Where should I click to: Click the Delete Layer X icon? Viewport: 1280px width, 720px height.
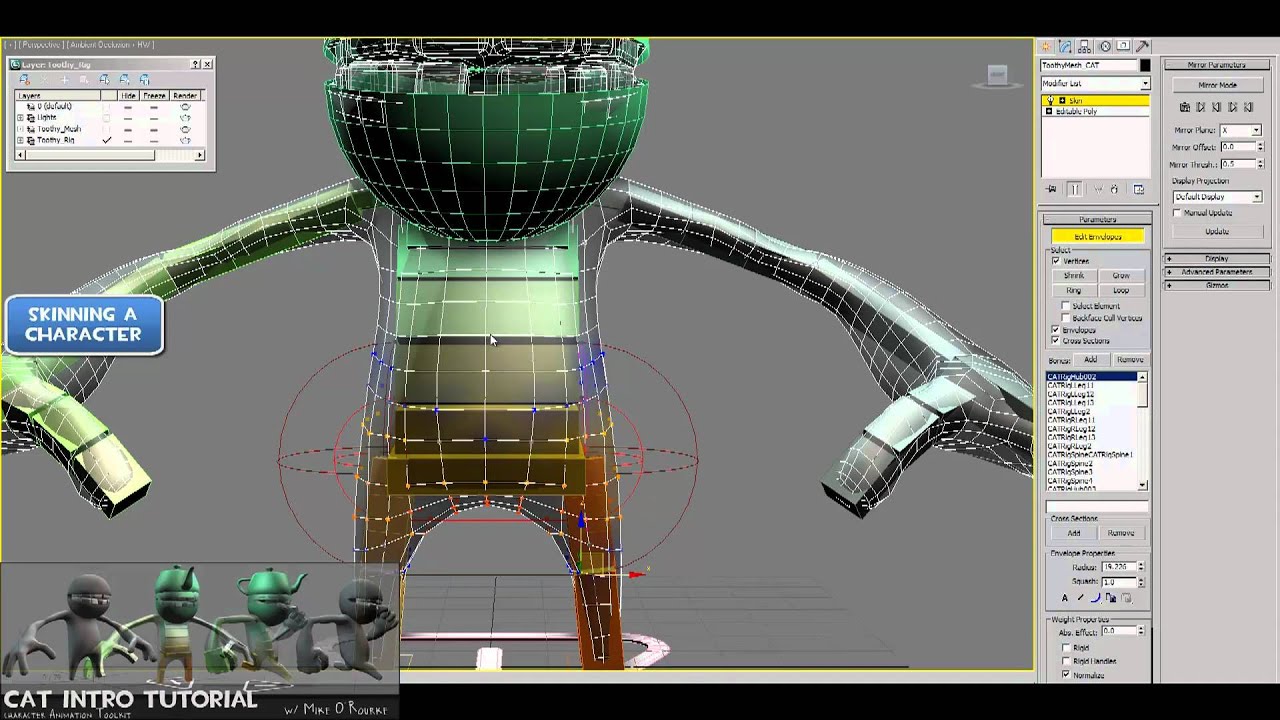pyautogui.click(x=44, y=80)
